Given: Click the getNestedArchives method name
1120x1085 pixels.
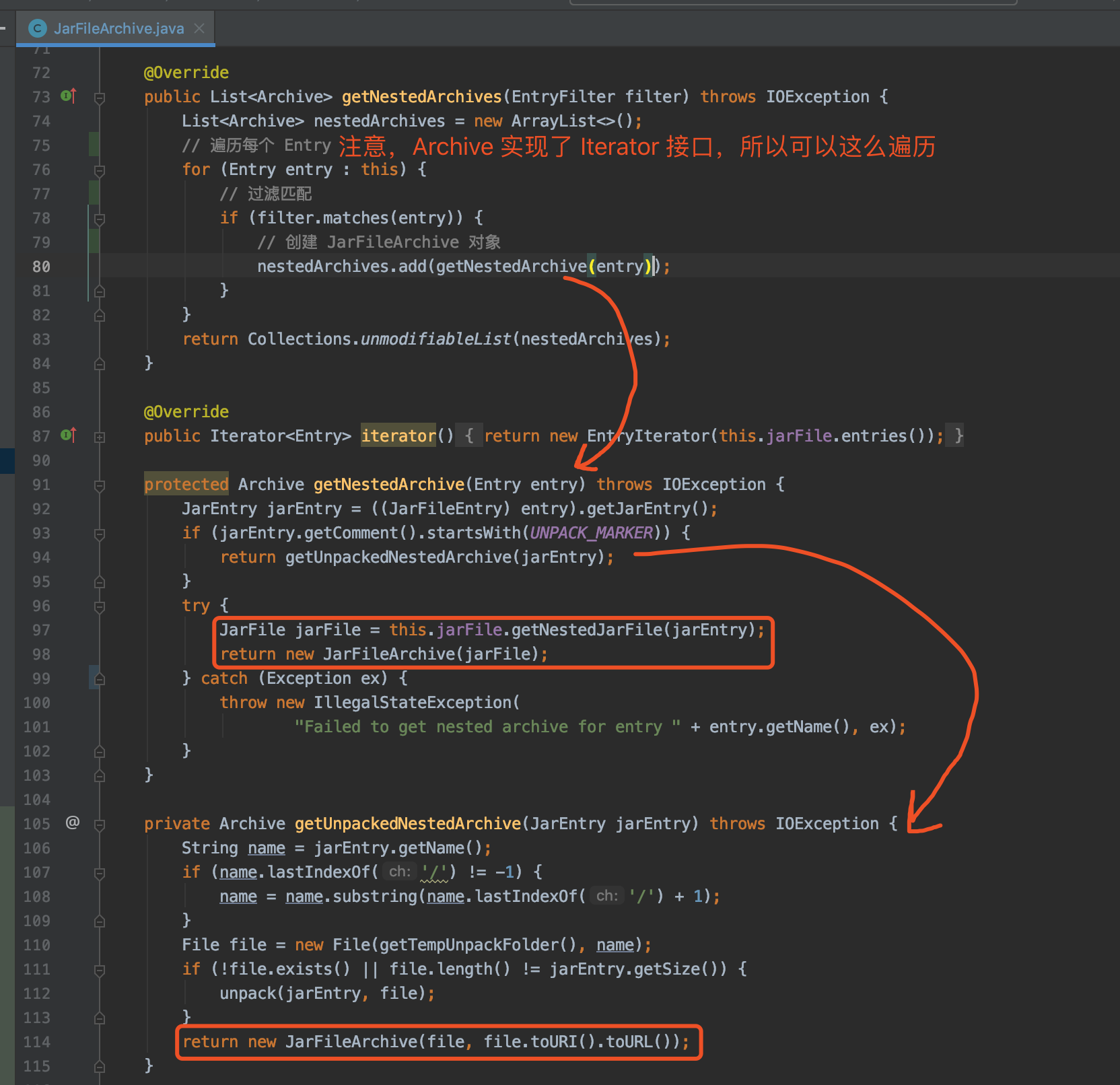Looking at the screenshot, I should [x=421, y=97].
